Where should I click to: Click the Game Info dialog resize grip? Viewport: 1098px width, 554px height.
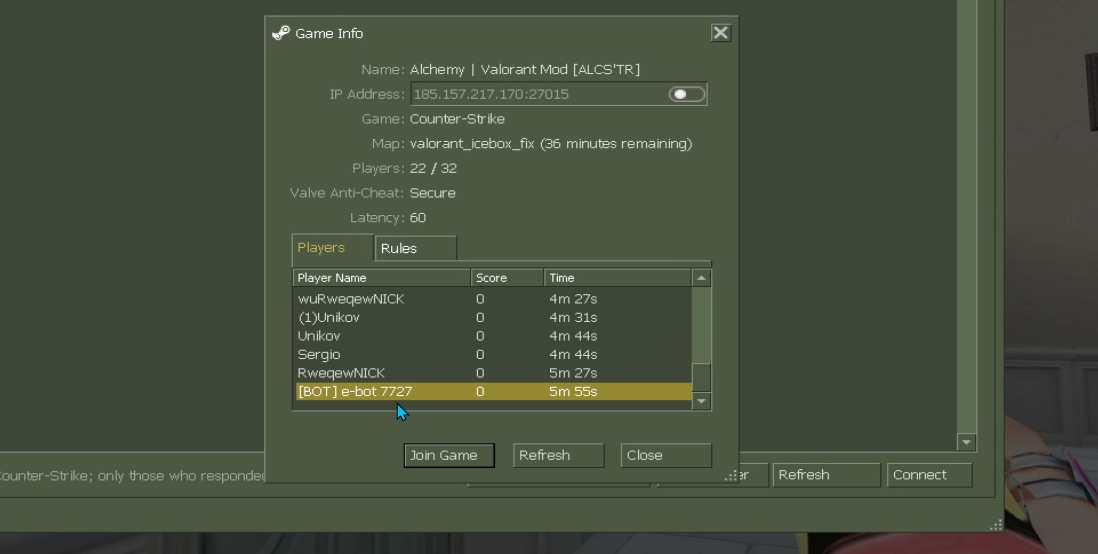click(x=730, y=476)
